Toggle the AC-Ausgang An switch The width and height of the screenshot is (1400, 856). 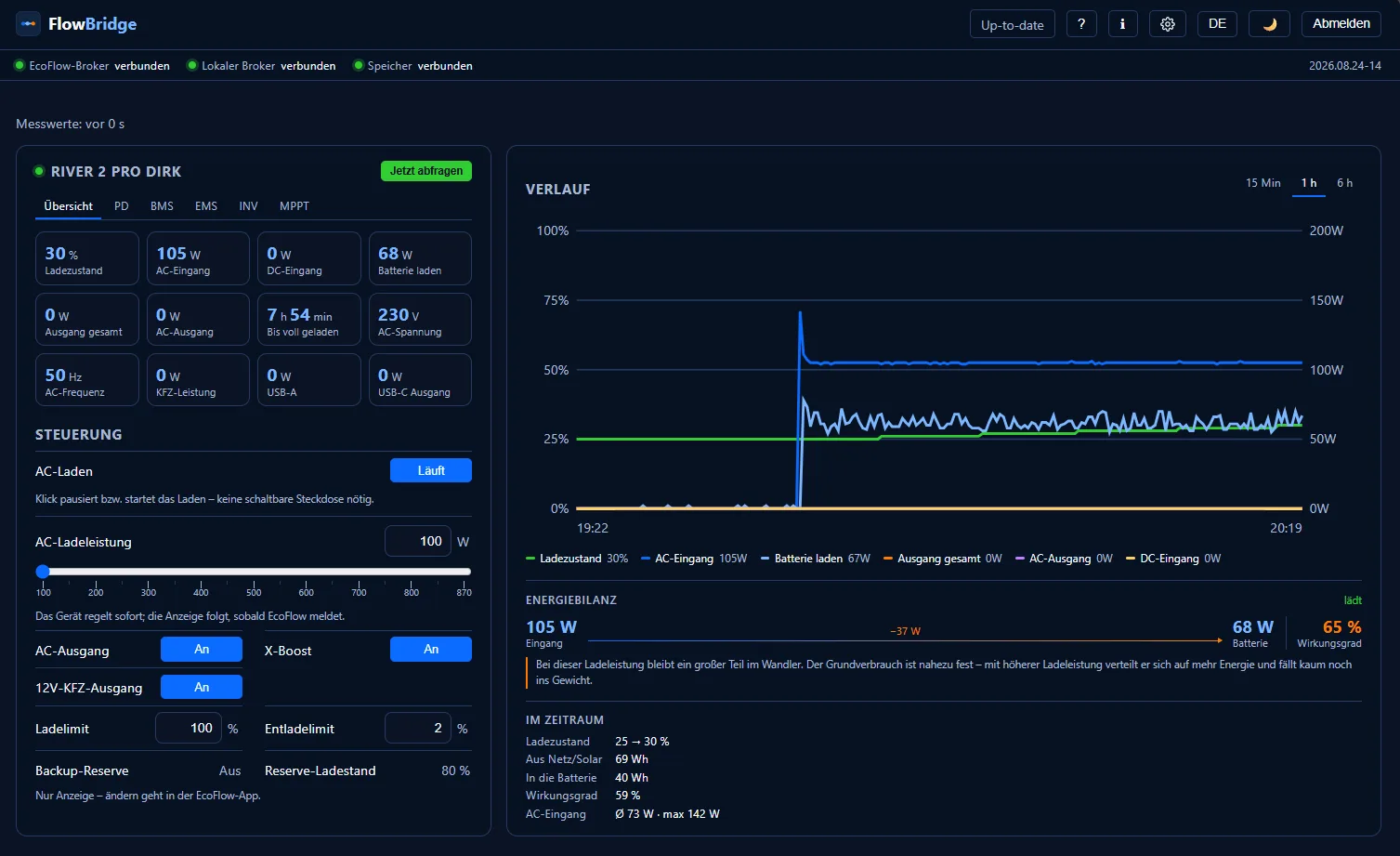click(202, 649)
